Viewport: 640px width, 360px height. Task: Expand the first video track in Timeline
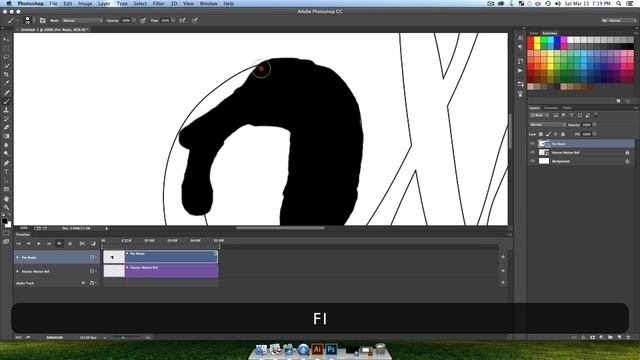pos(17,258)
